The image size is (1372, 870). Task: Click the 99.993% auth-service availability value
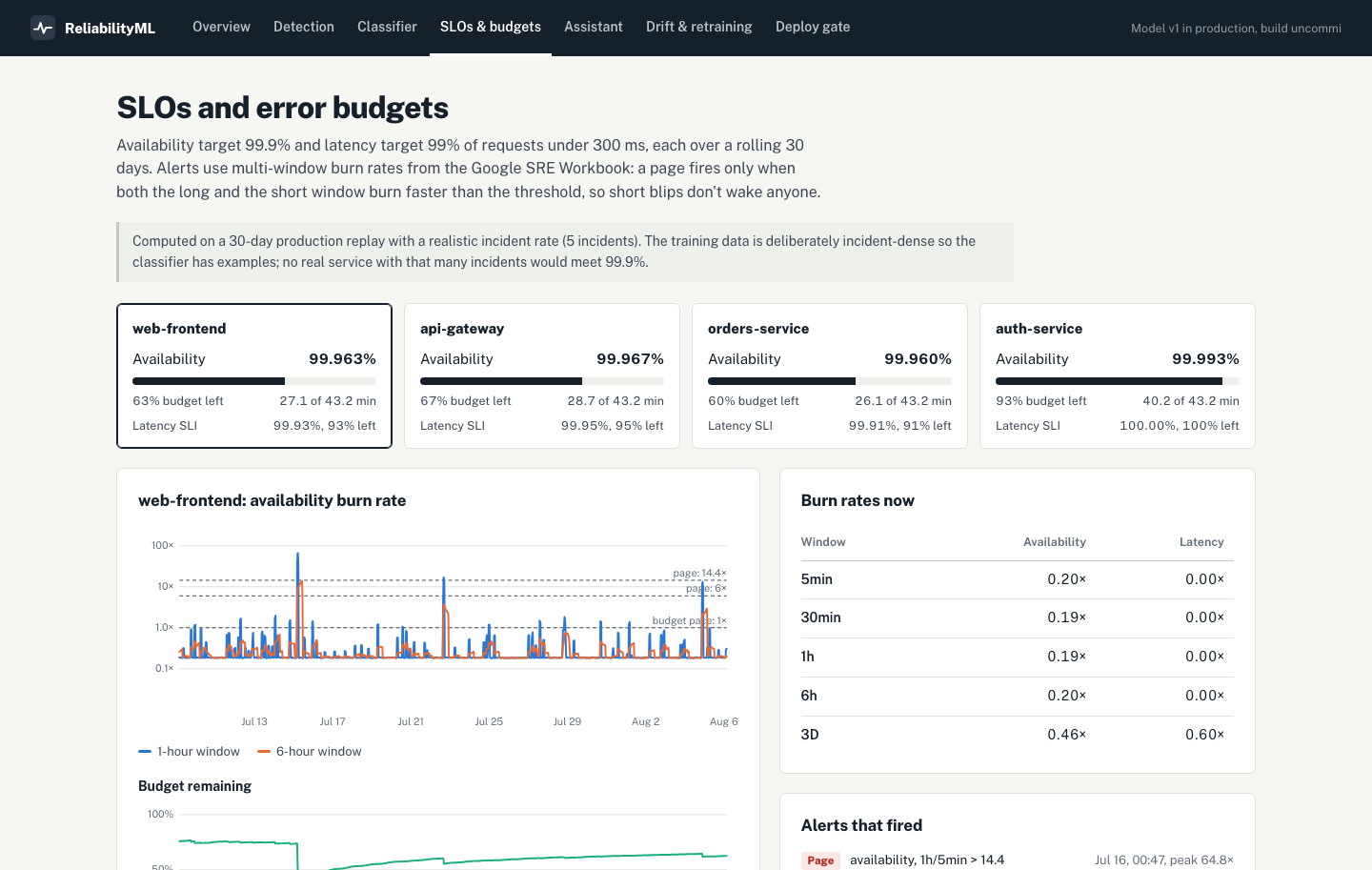1205,359
